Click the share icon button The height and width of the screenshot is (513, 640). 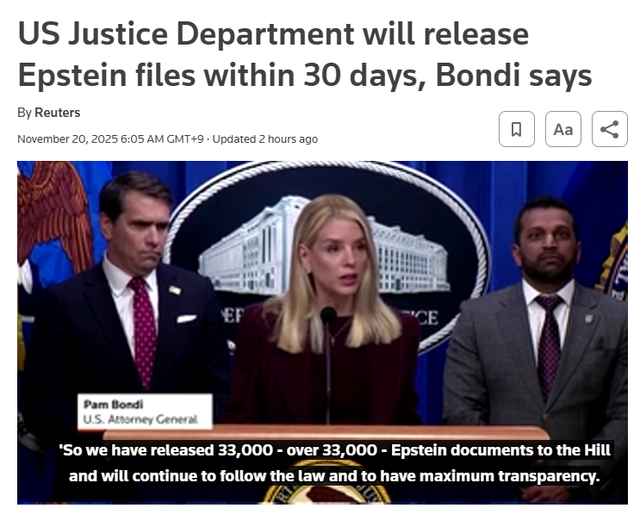(x=609, y=129)
